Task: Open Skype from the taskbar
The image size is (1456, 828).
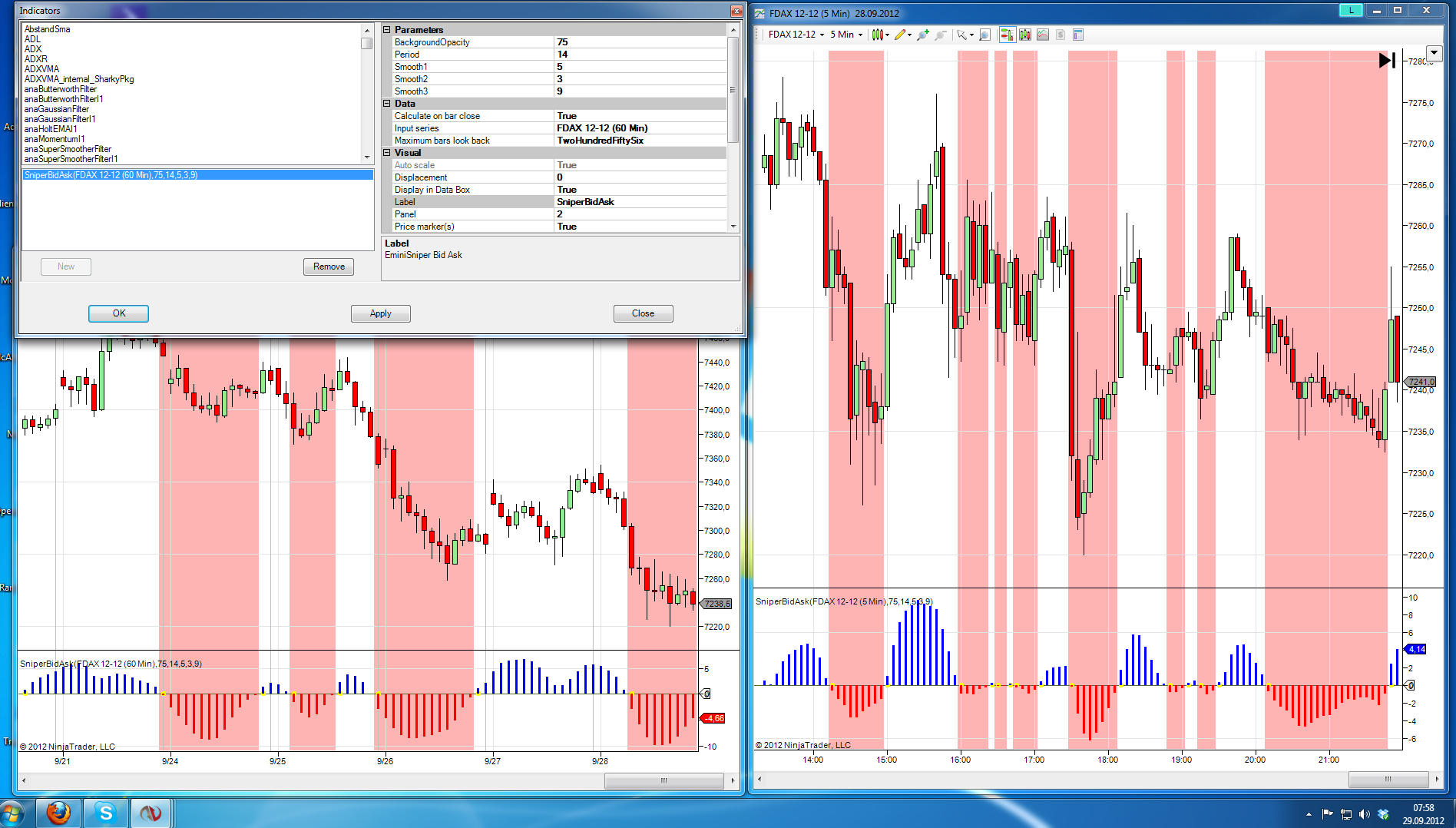Action: point(106,813)
